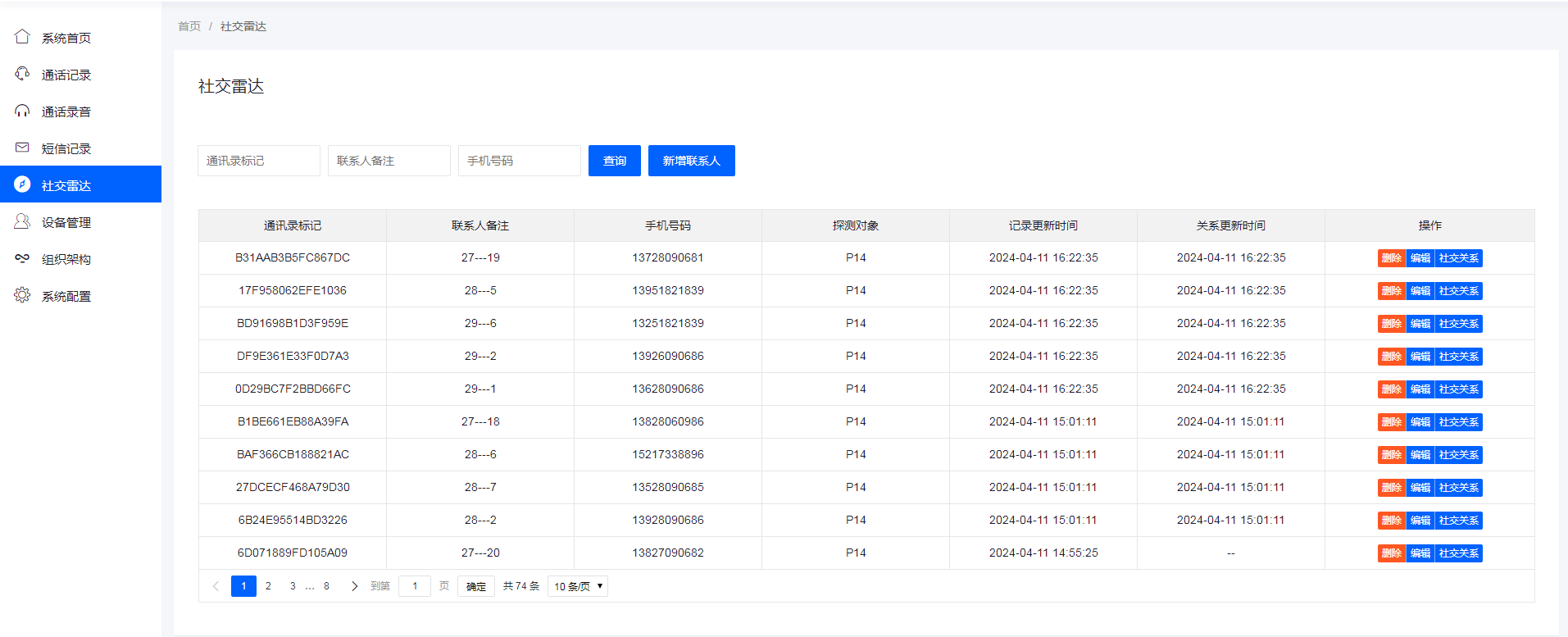Click into the 手机号码 input field
Image resolution: width=1568 pixels, height=637 pixels.
(519, 161)
